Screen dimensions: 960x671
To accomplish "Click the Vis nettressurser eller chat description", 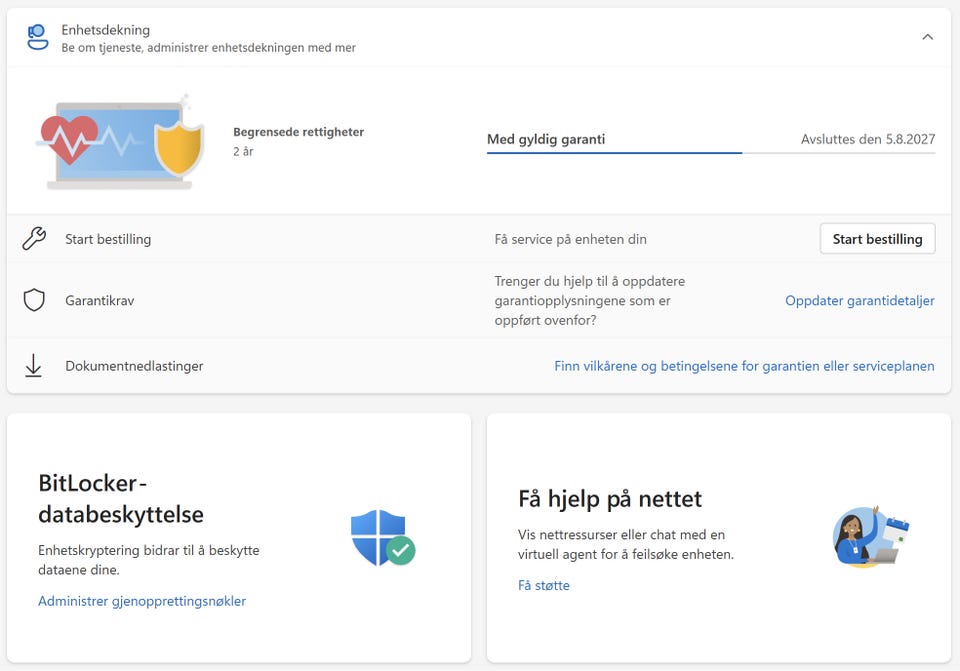I will click(x=626, y=544).
